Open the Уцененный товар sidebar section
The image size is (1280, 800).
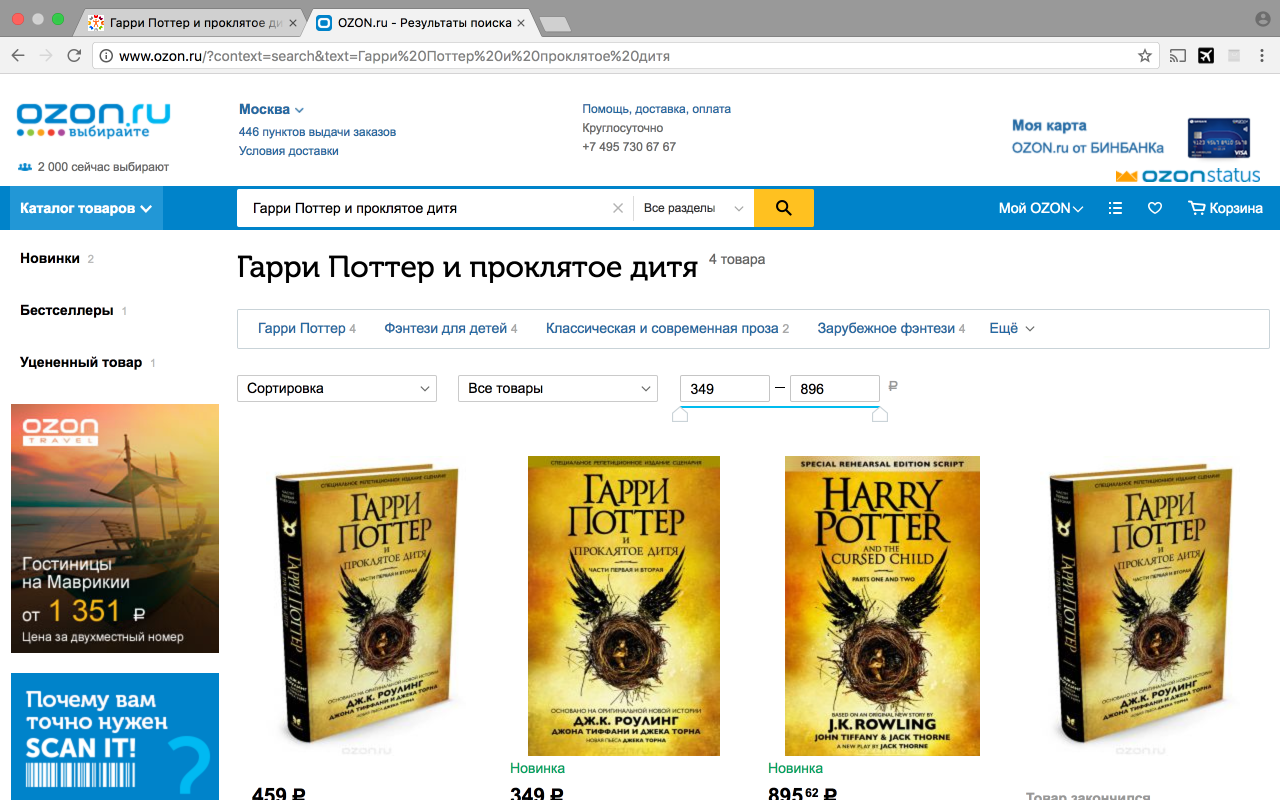point(81,362)
